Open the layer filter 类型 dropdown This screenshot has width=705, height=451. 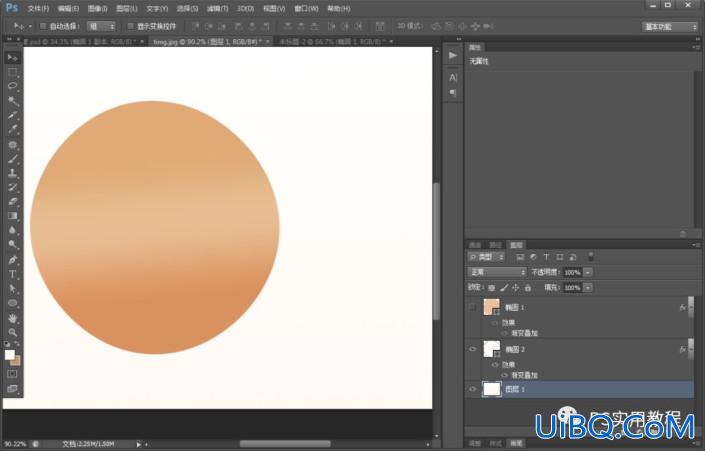click(486, 257)
